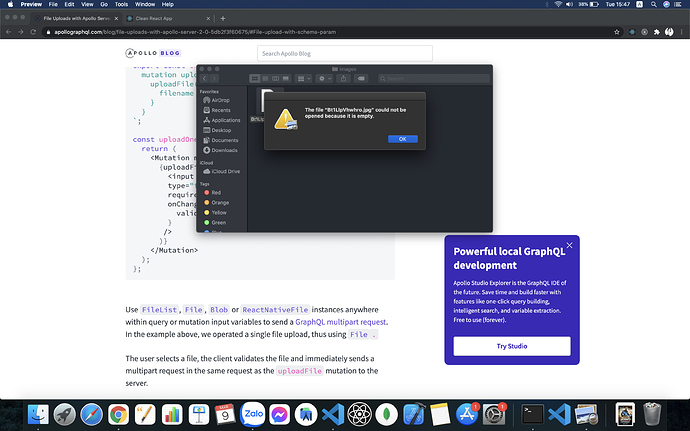This screenshot has height=431, width=690.
Task: Open Help menu in menu bar
Action: coord(168,4)
